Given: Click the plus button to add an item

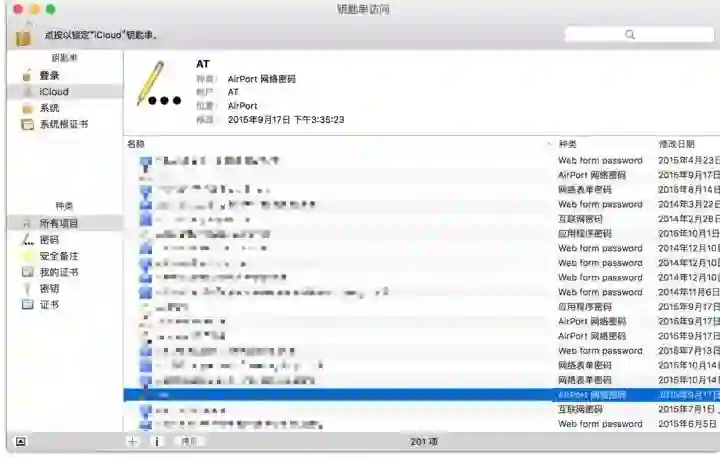Looking at the screenshot, I should [132, 441].
